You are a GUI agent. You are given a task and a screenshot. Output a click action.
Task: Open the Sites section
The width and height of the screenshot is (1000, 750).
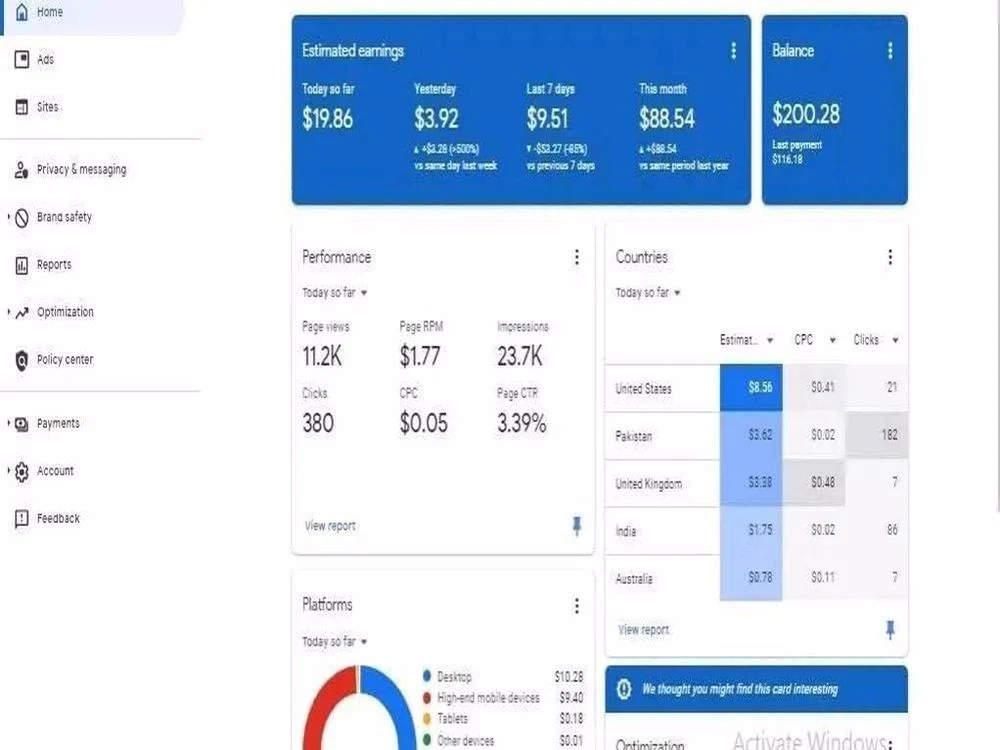tap(22, 107)
